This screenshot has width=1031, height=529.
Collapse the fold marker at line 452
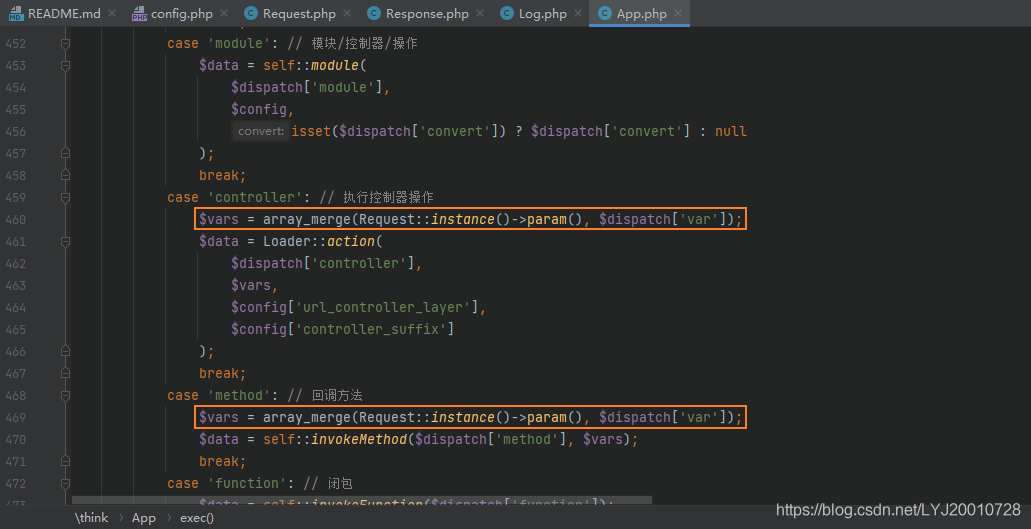coord(65,43)
